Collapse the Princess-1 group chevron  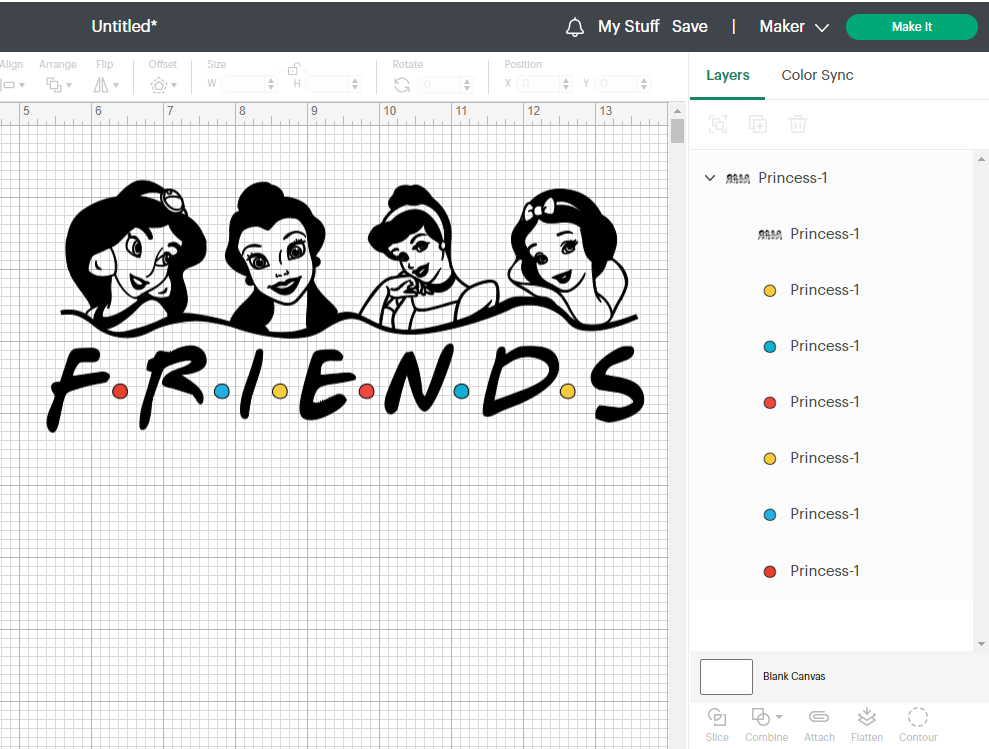[710, 178]
